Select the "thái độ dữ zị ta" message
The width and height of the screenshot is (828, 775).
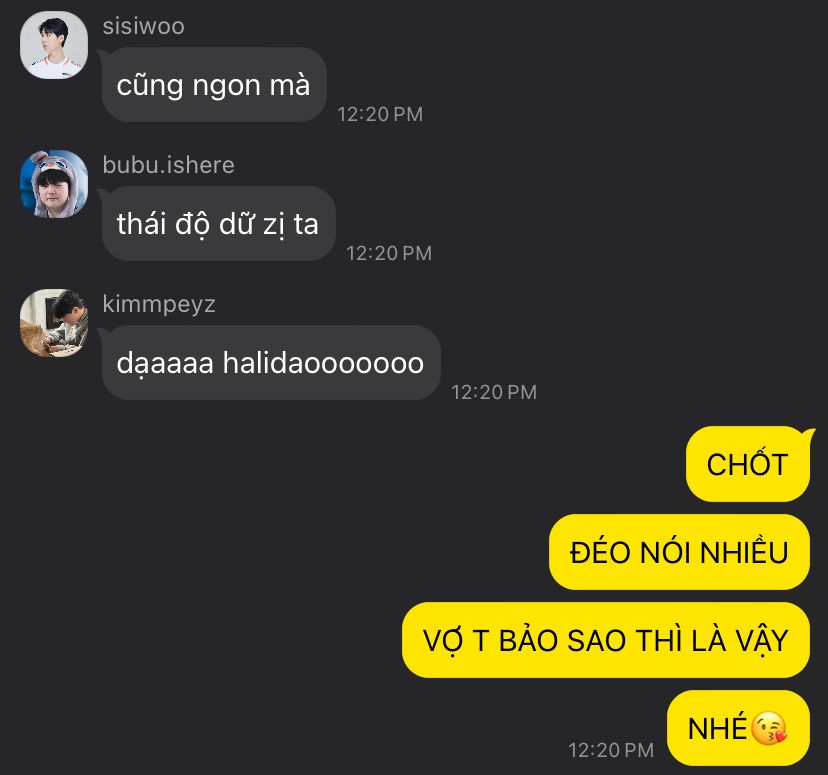point(219,223)
